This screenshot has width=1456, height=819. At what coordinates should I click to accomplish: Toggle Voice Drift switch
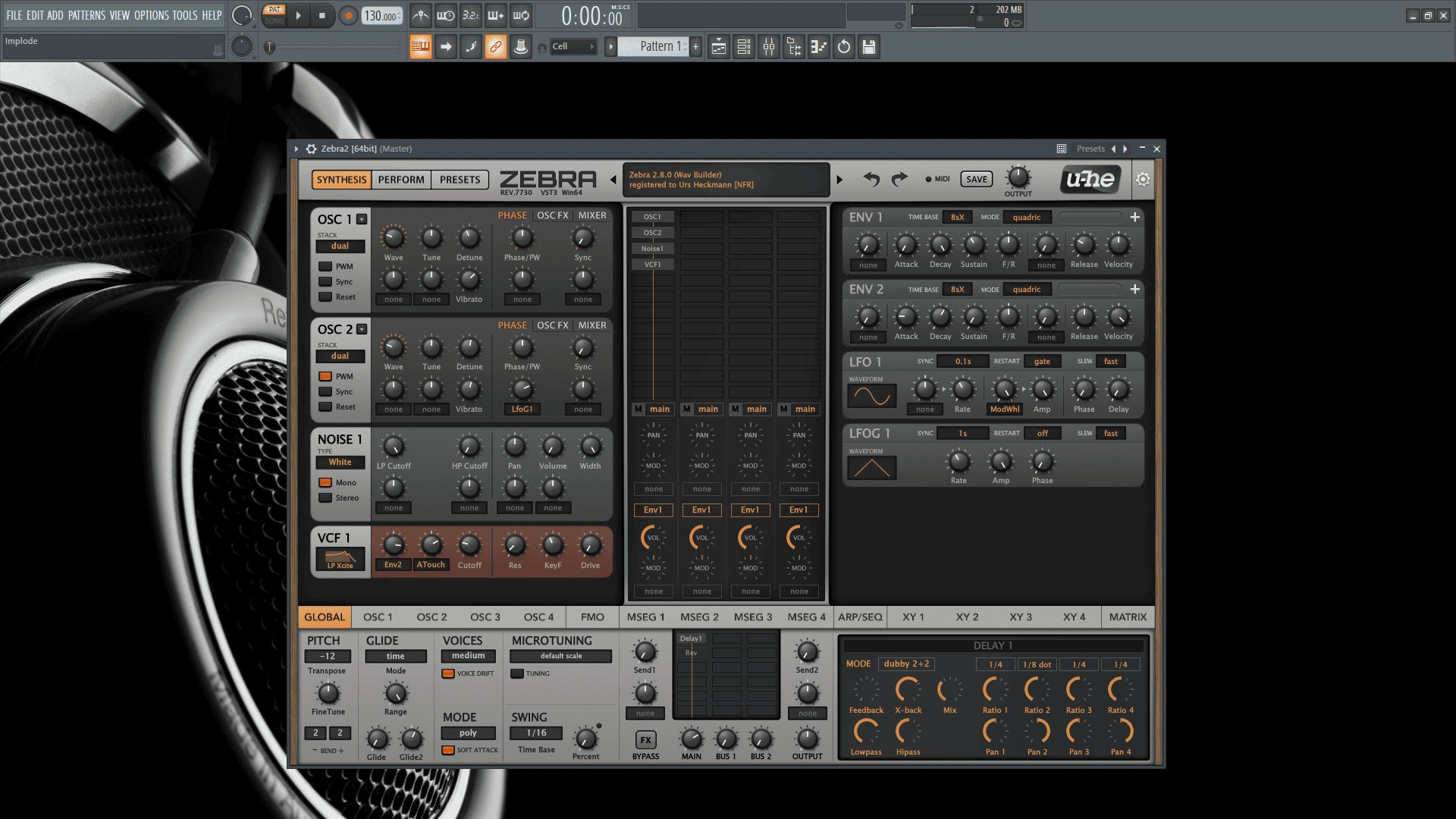448,673
